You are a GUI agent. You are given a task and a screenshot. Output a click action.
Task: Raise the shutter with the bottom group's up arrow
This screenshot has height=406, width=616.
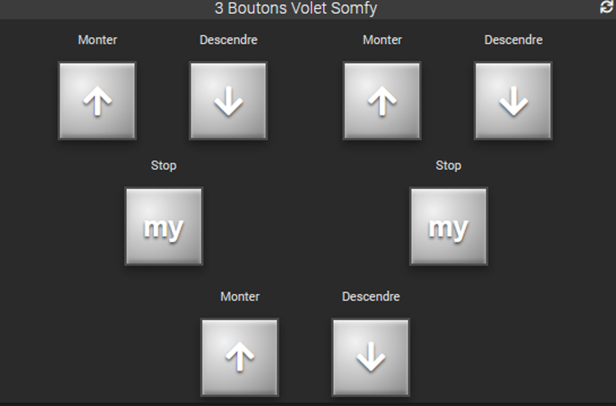(x=239, y=357)
